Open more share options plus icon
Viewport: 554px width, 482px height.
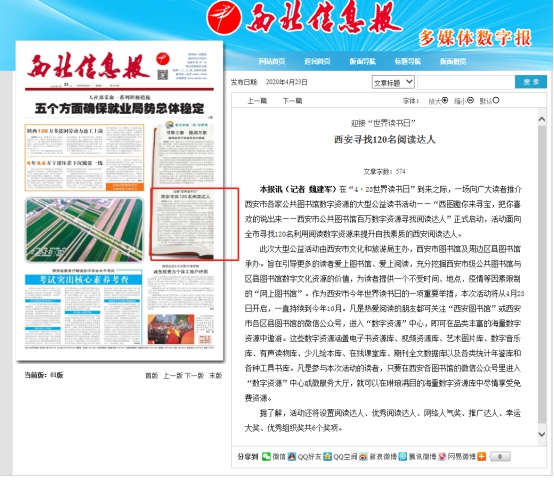(481, 457)
